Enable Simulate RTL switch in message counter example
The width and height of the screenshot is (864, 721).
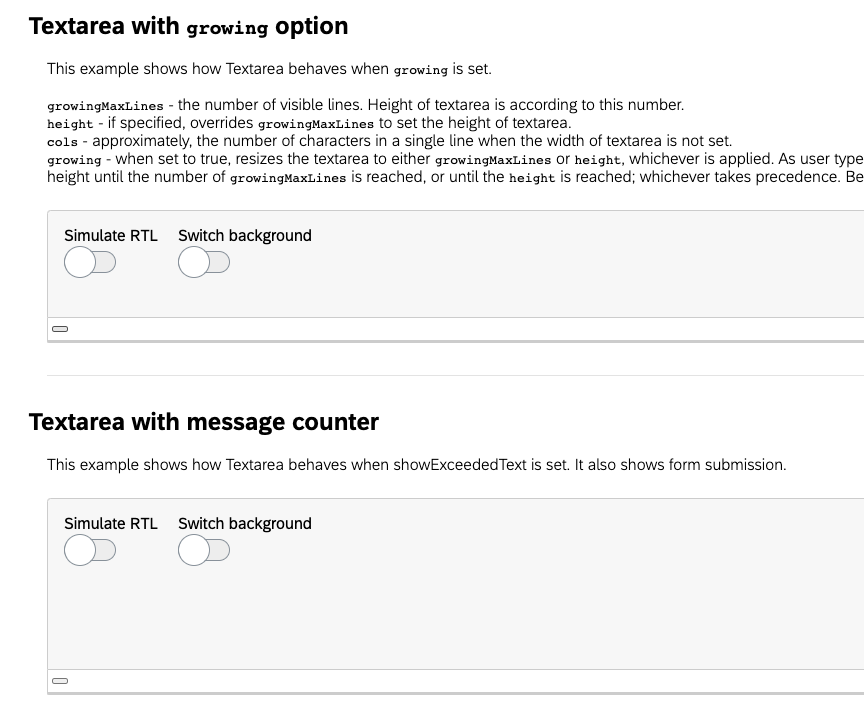pyautogui.click(x=90, y=550)
